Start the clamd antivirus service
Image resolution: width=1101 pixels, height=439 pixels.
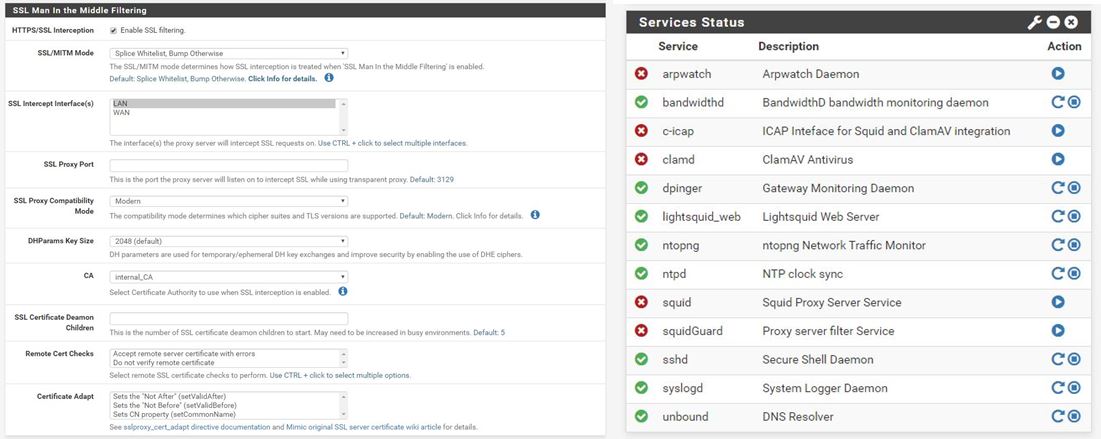[x=1058, y=159]
